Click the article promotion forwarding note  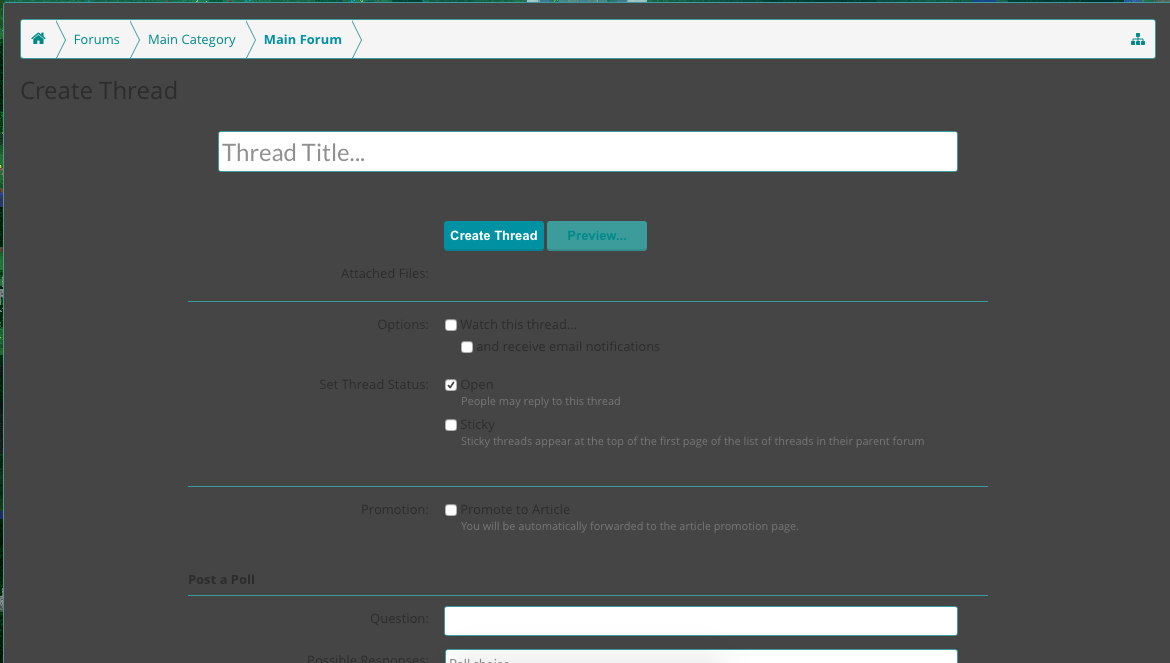[x=629, y=527]
